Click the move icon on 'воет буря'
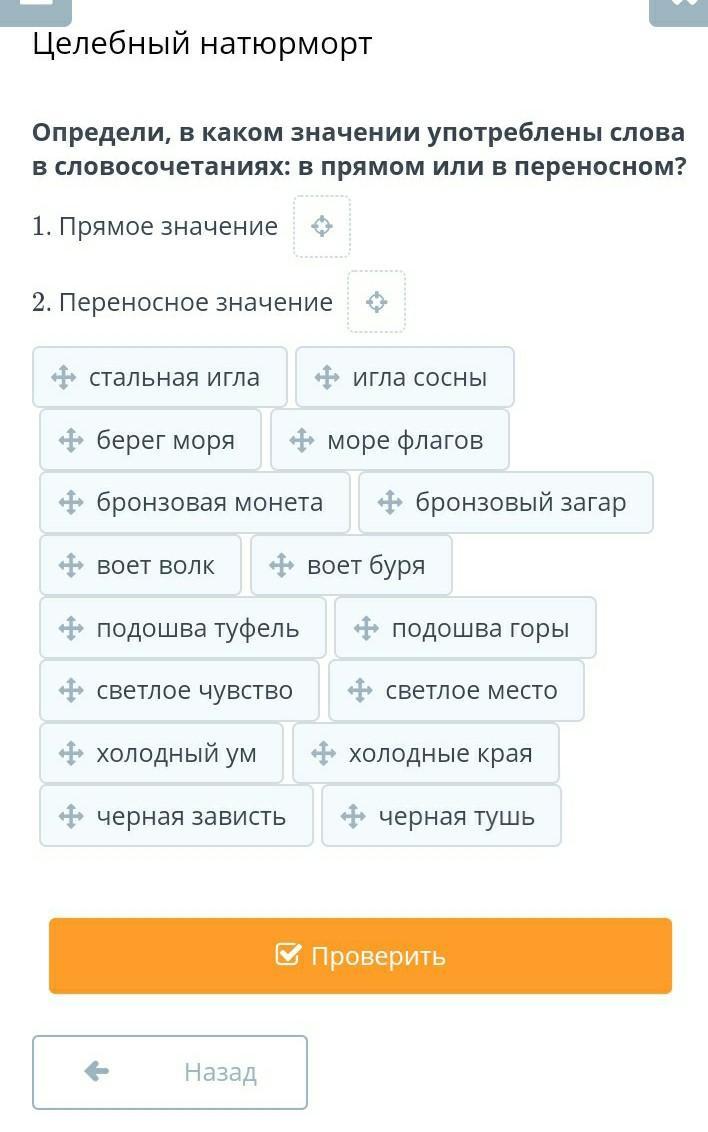Image resolution: width=708 pixels, height=1132 pixels. [281, 565]
